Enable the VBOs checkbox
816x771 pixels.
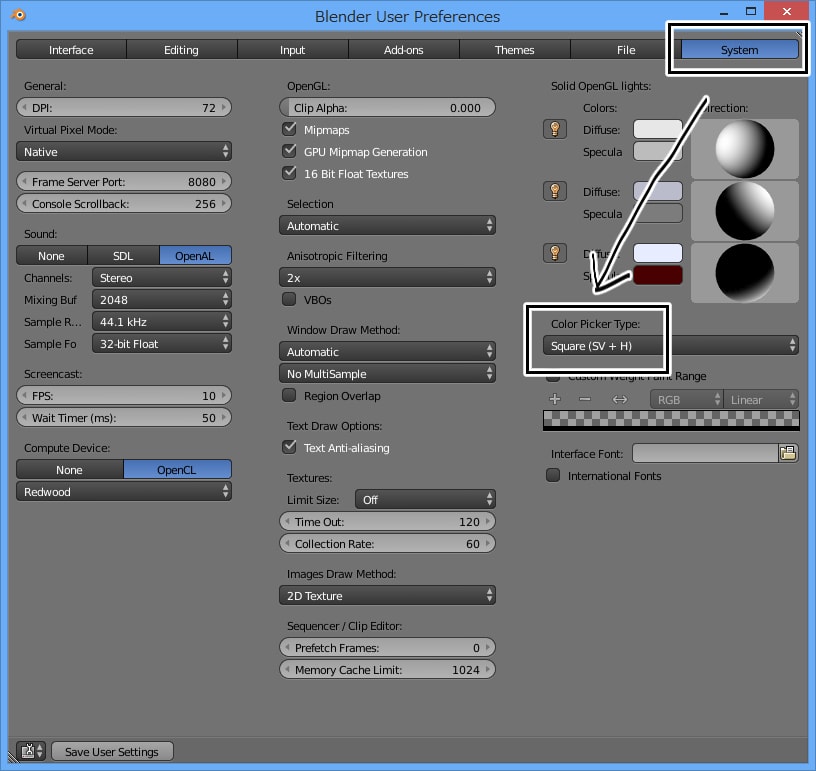(289, 299)
